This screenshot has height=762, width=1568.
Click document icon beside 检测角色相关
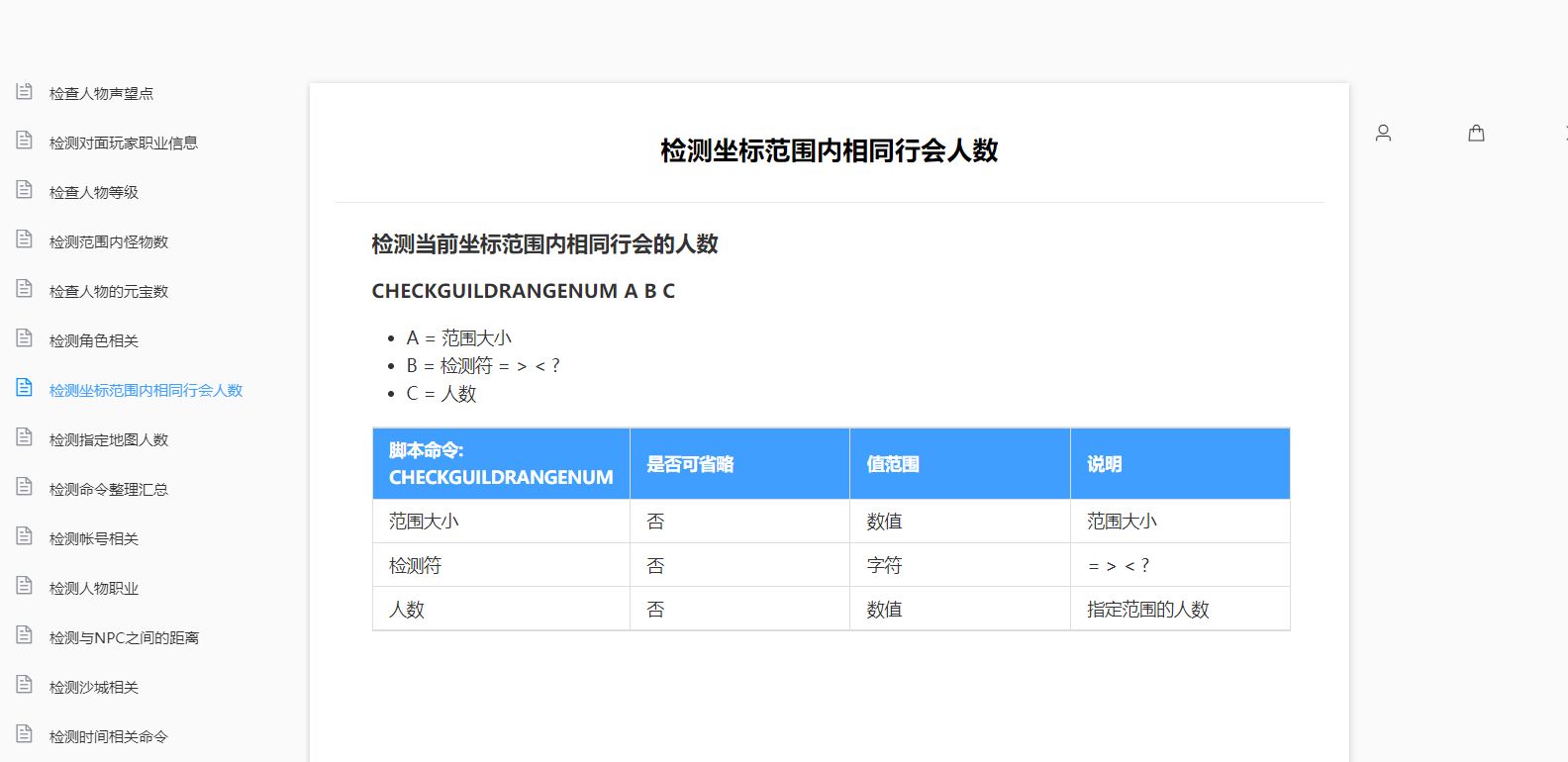click(25, 338)
